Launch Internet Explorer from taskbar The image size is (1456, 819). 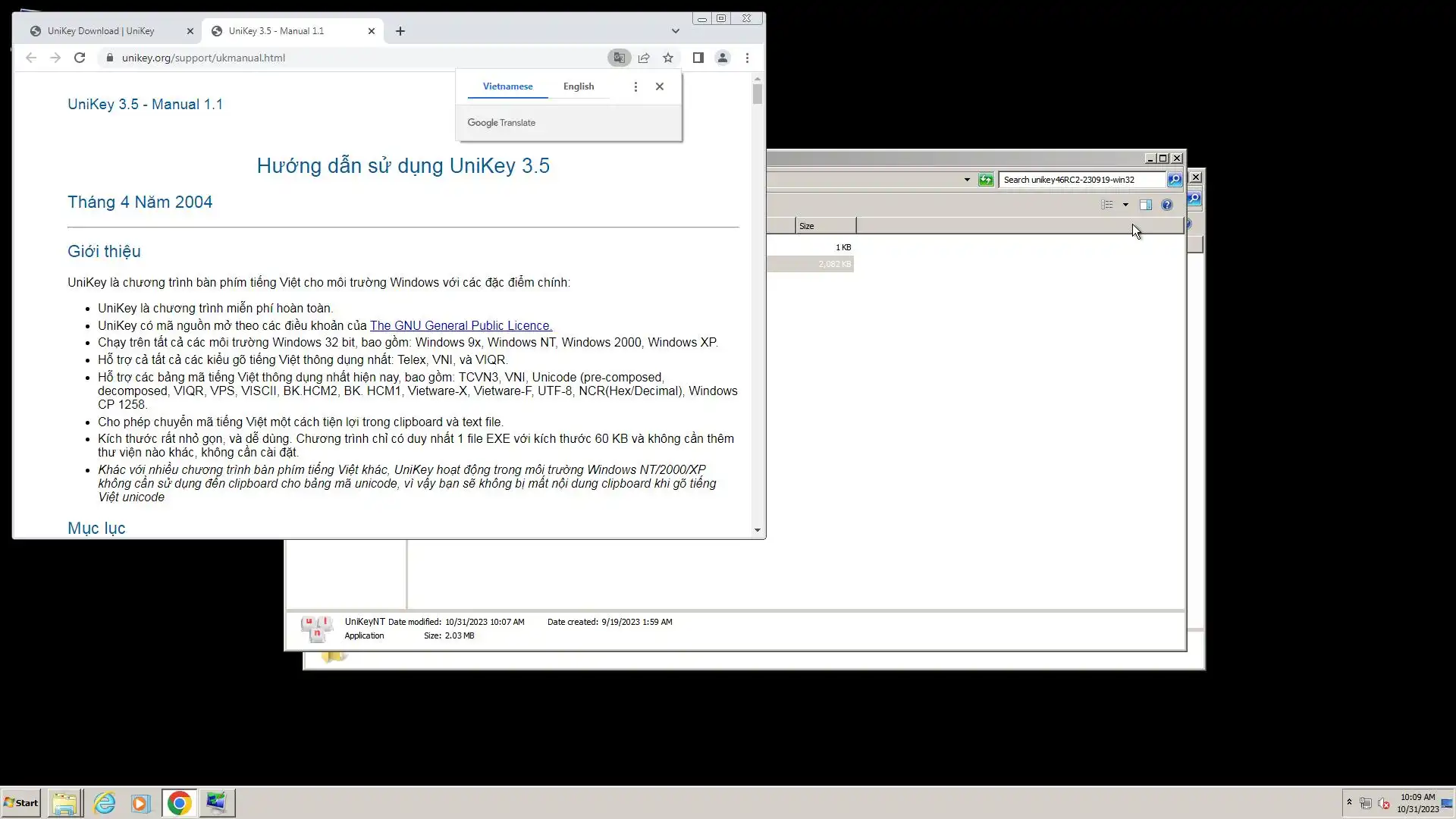(x=104, y=803)
